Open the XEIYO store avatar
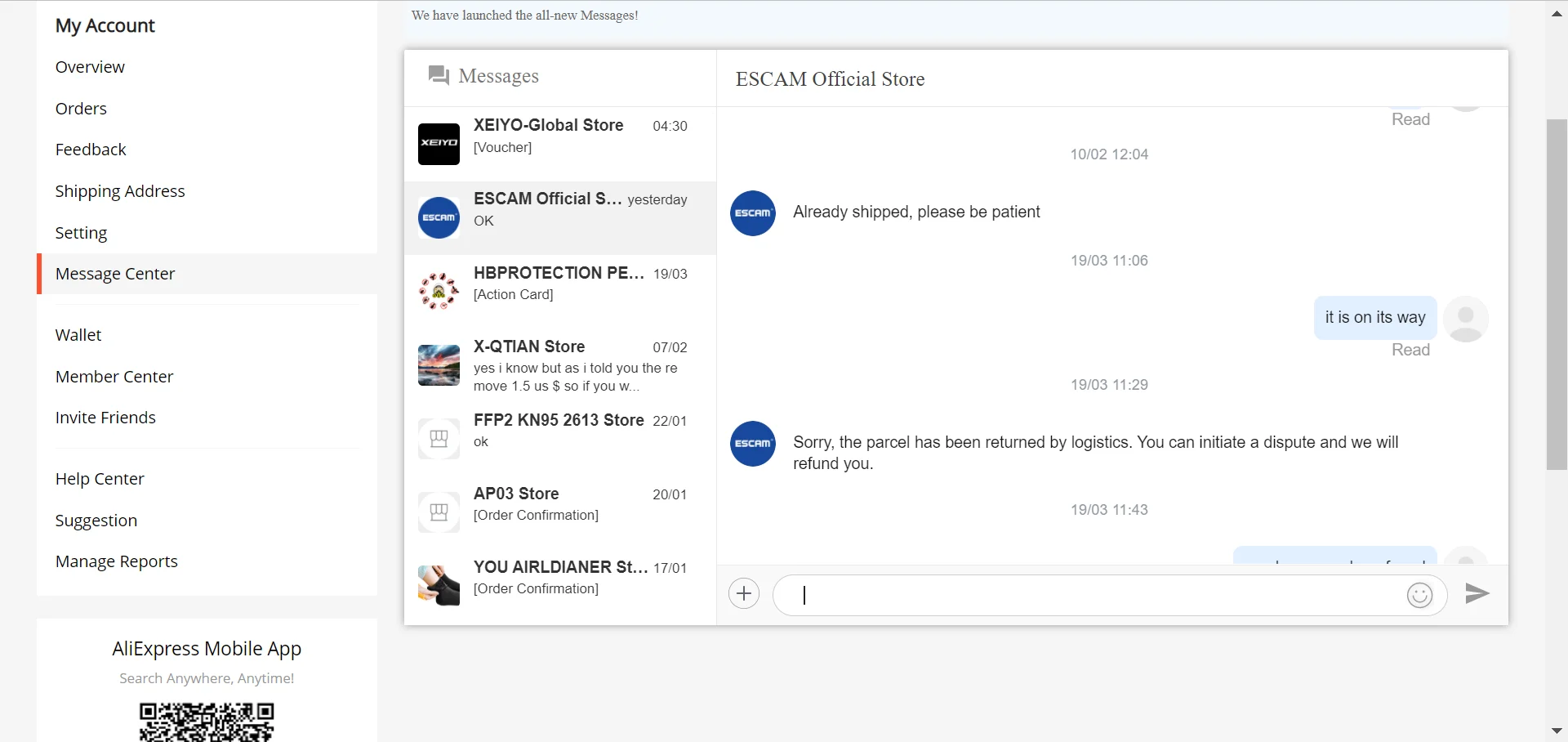The image size is (1568, 742). point(439,144)
